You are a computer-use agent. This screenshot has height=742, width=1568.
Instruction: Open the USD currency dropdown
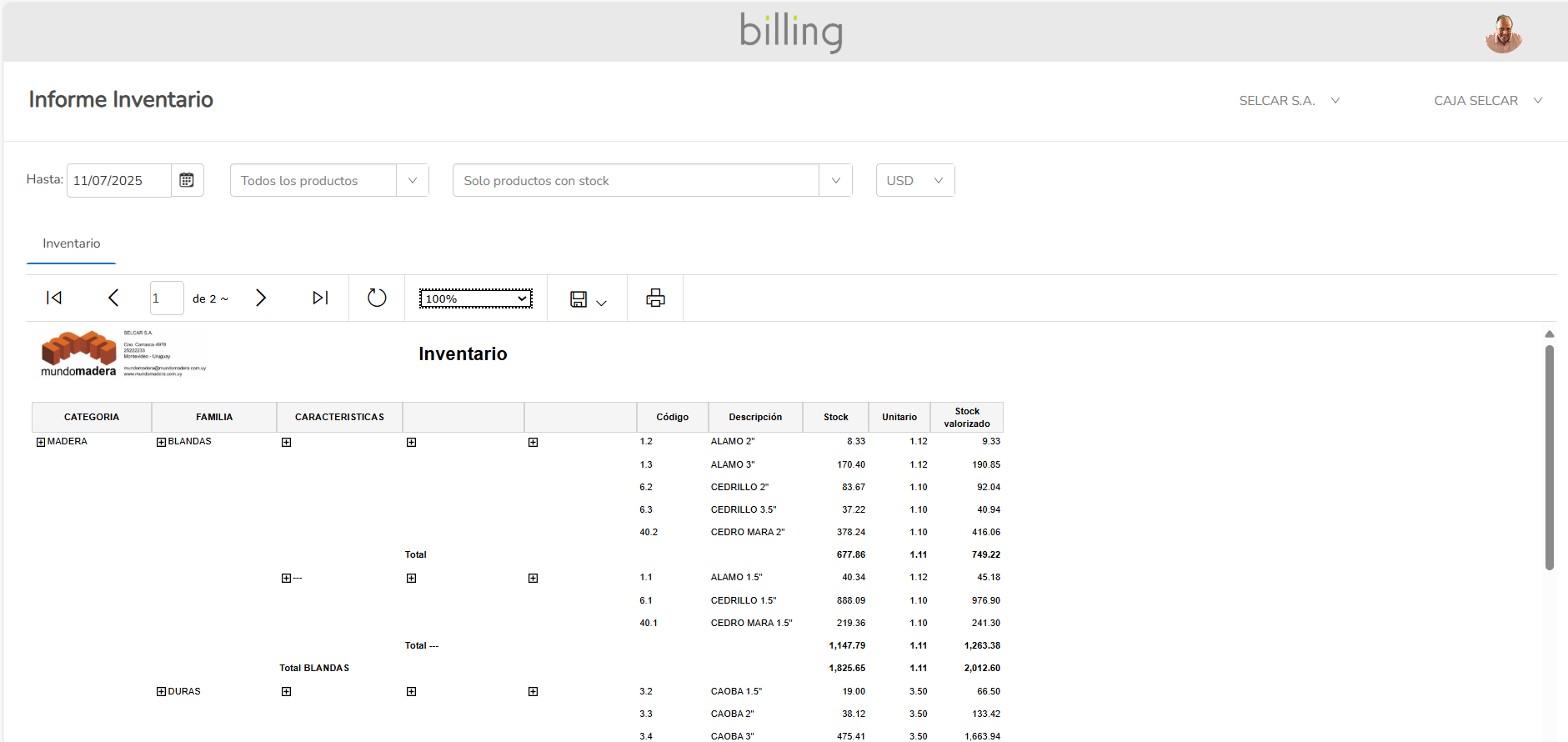click(914, 180)
